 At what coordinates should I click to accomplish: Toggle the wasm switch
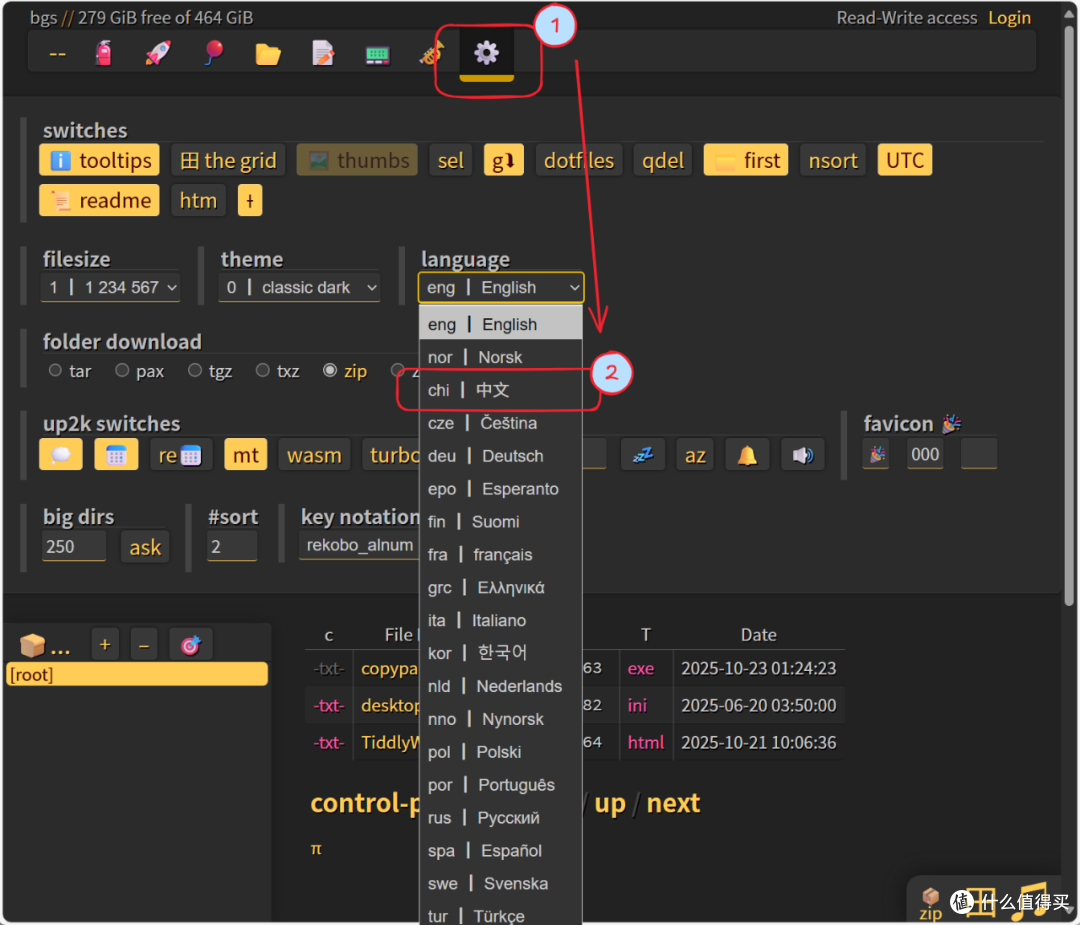coord(314,455)
